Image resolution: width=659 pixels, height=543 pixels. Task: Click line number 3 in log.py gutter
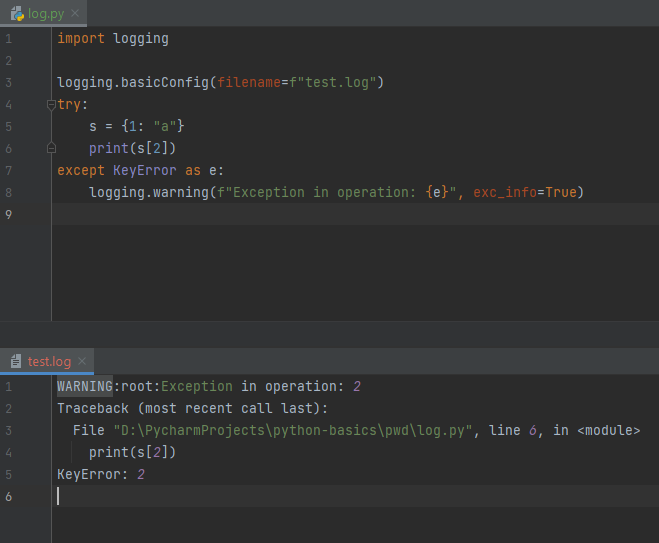point(9,82)
